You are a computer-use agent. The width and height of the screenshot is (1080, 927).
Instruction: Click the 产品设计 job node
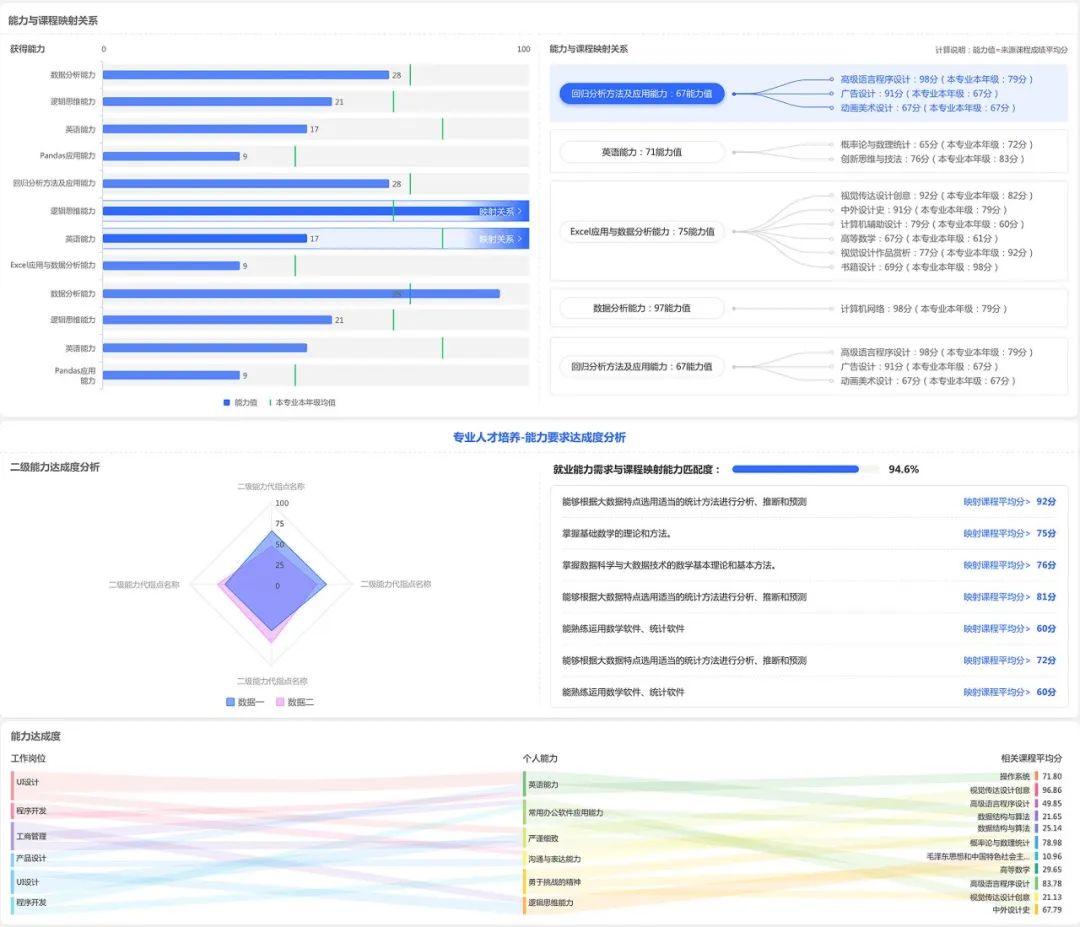point(31,859)
